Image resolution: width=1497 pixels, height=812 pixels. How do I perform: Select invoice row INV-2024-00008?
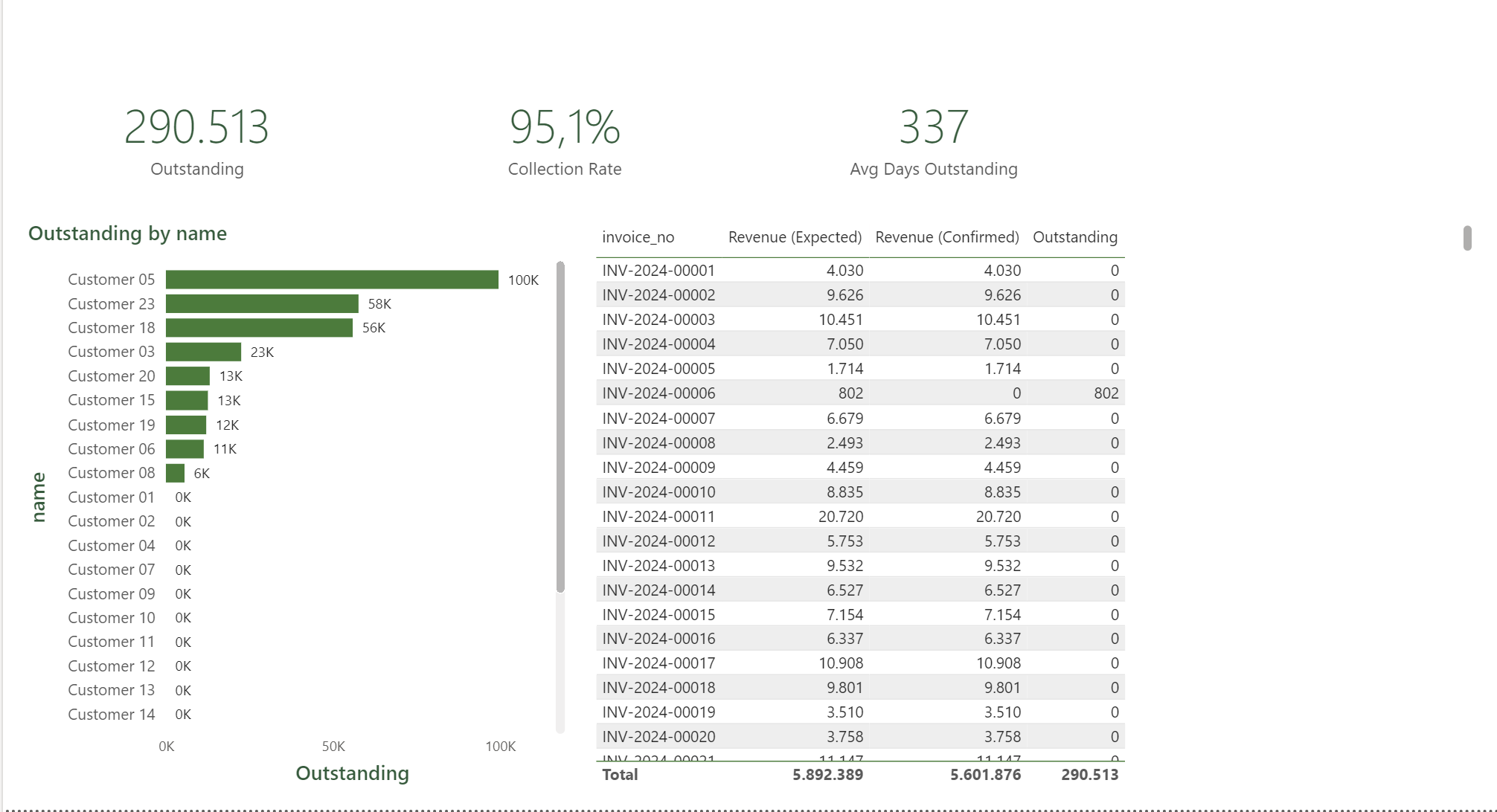click(x=860, y=443)
